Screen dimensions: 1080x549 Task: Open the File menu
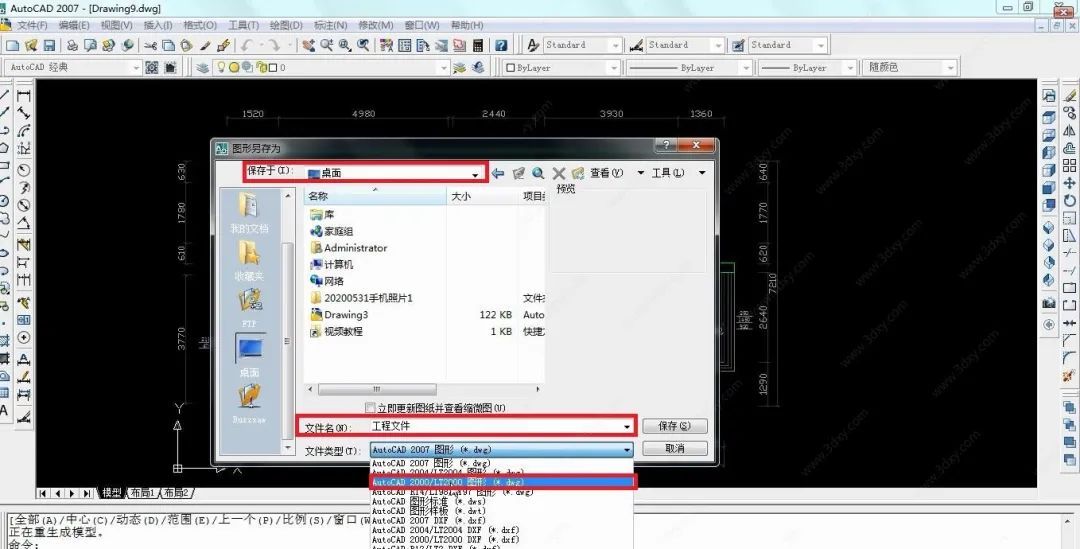(x=32, y=25)
